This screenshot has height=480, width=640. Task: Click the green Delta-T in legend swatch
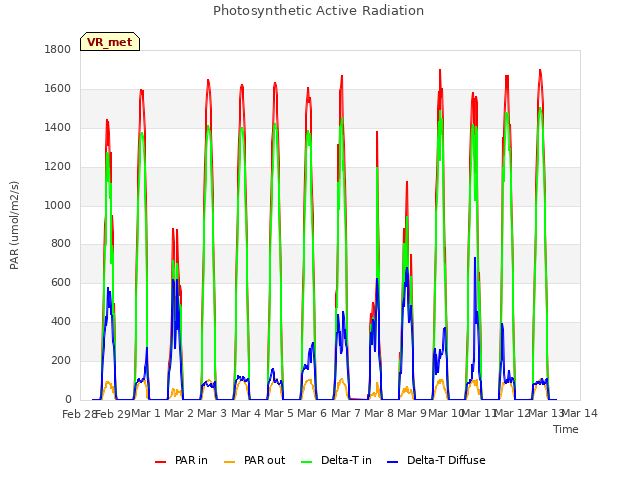click(307, 462)
